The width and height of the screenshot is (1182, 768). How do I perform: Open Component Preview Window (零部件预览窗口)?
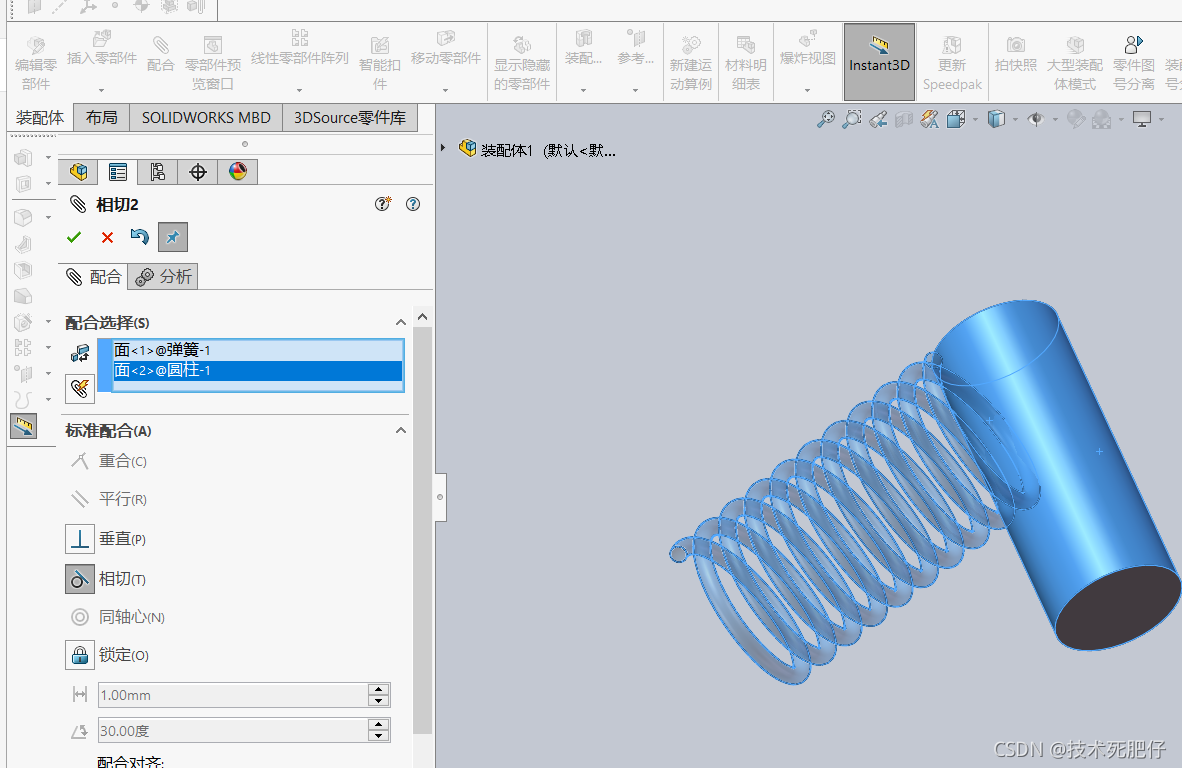[x=213, y=63]
